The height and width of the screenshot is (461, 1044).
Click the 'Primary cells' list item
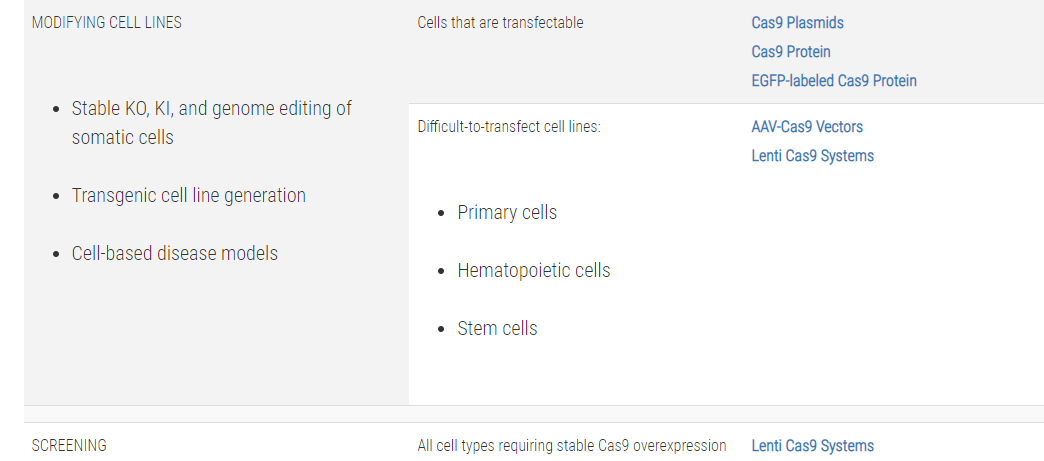click(507, 213)
